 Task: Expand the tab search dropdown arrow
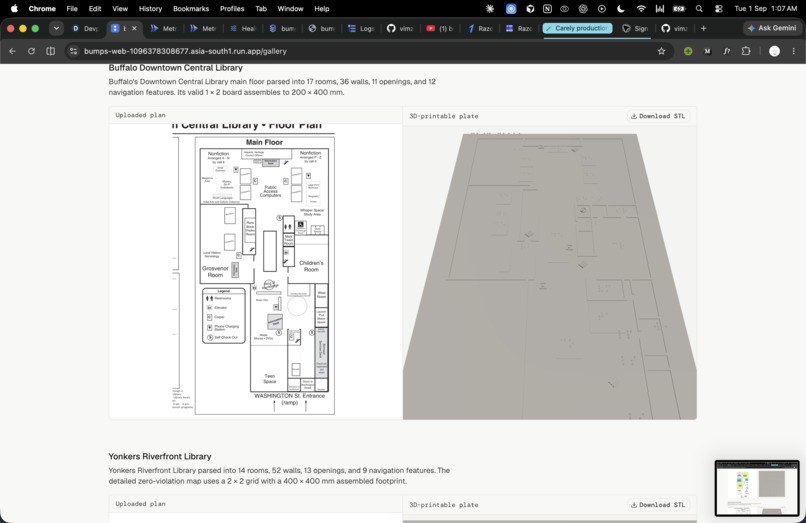pos(56,28)
